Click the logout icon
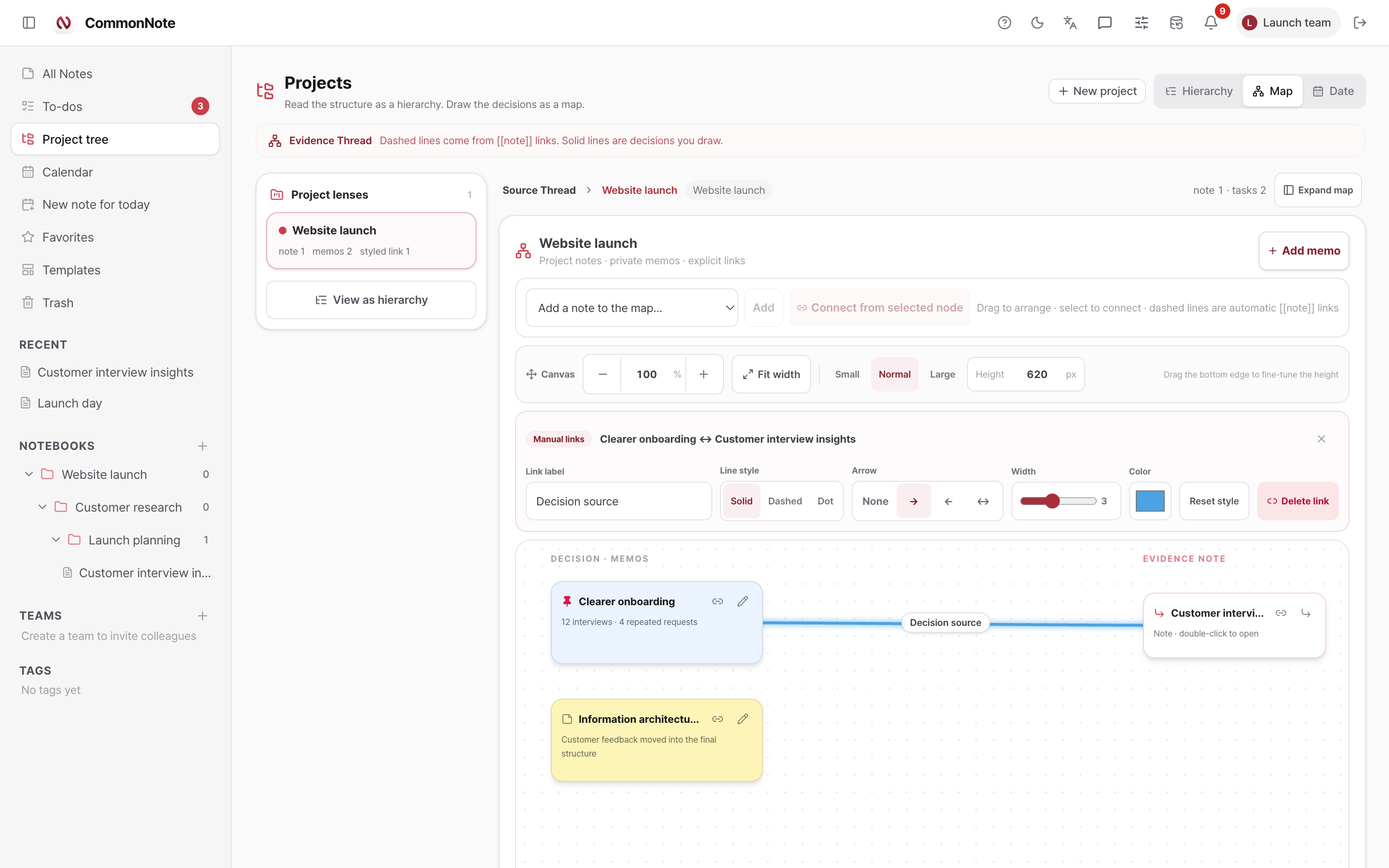Screen dimensions: 1389x868 pos(1360,23)
